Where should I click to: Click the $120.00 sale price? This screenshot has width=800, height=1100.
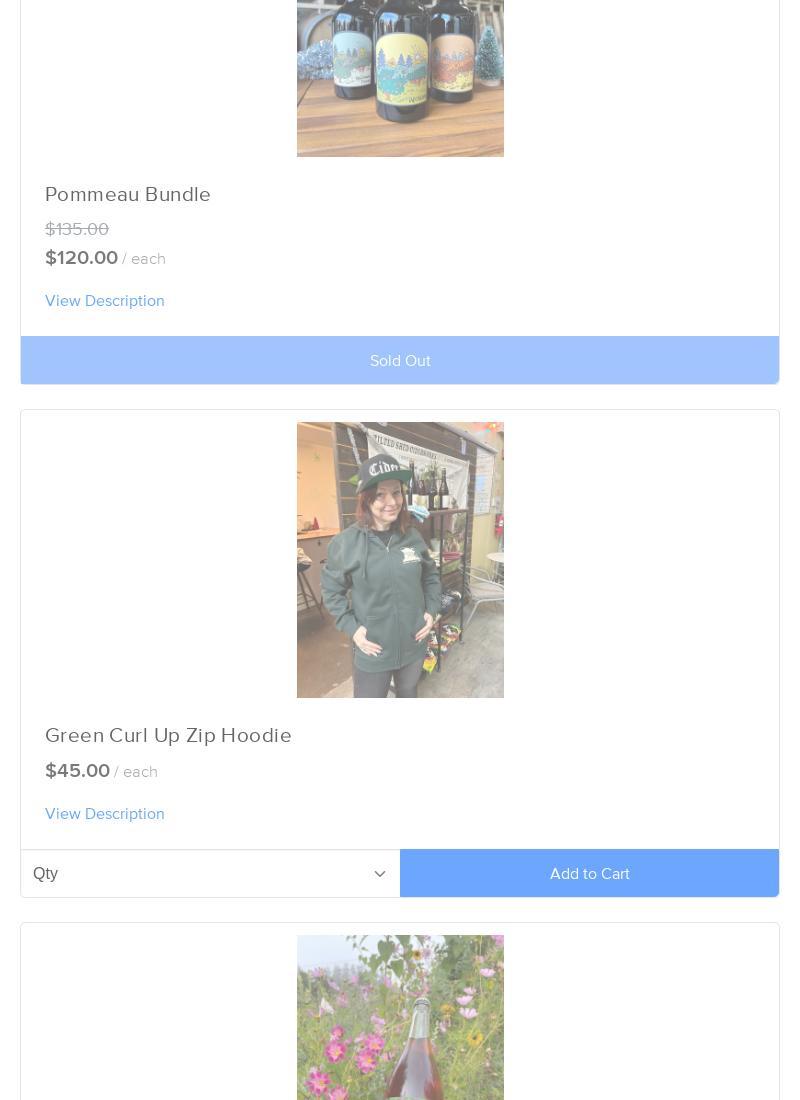[81, 258]
